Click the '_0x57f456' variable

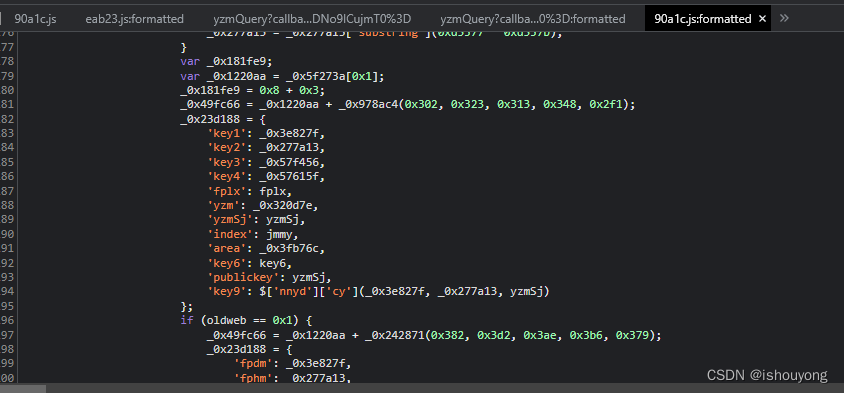coord(289,162)
